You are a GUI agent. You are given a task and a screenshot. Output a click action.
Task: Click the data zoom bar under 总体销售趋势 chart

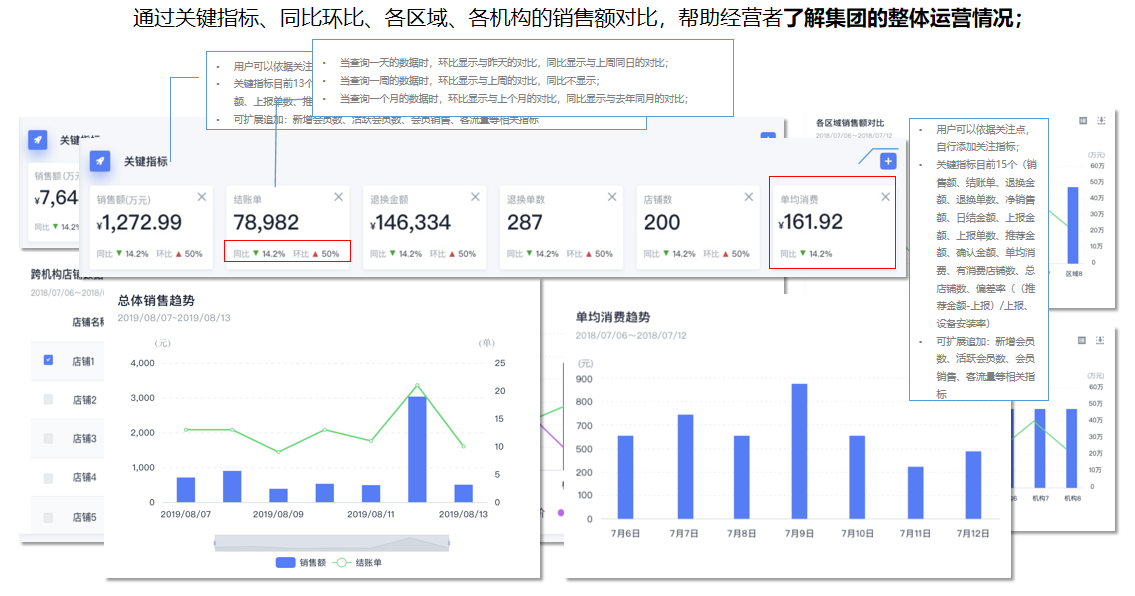pyautogui.click(x=332, y=542)
